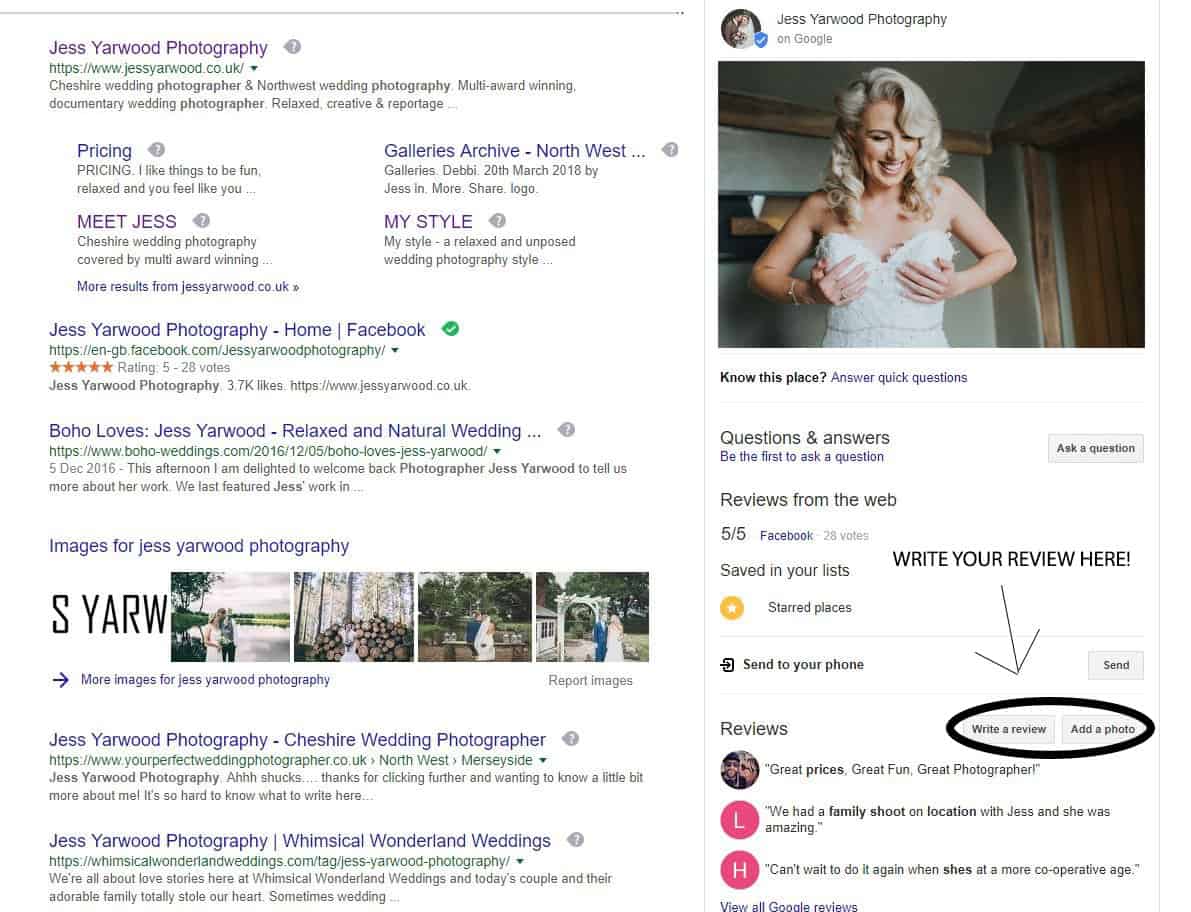Open the log pile wedding image thumbnail
The image size is (1191, 912).
click(x=353, y=617)
